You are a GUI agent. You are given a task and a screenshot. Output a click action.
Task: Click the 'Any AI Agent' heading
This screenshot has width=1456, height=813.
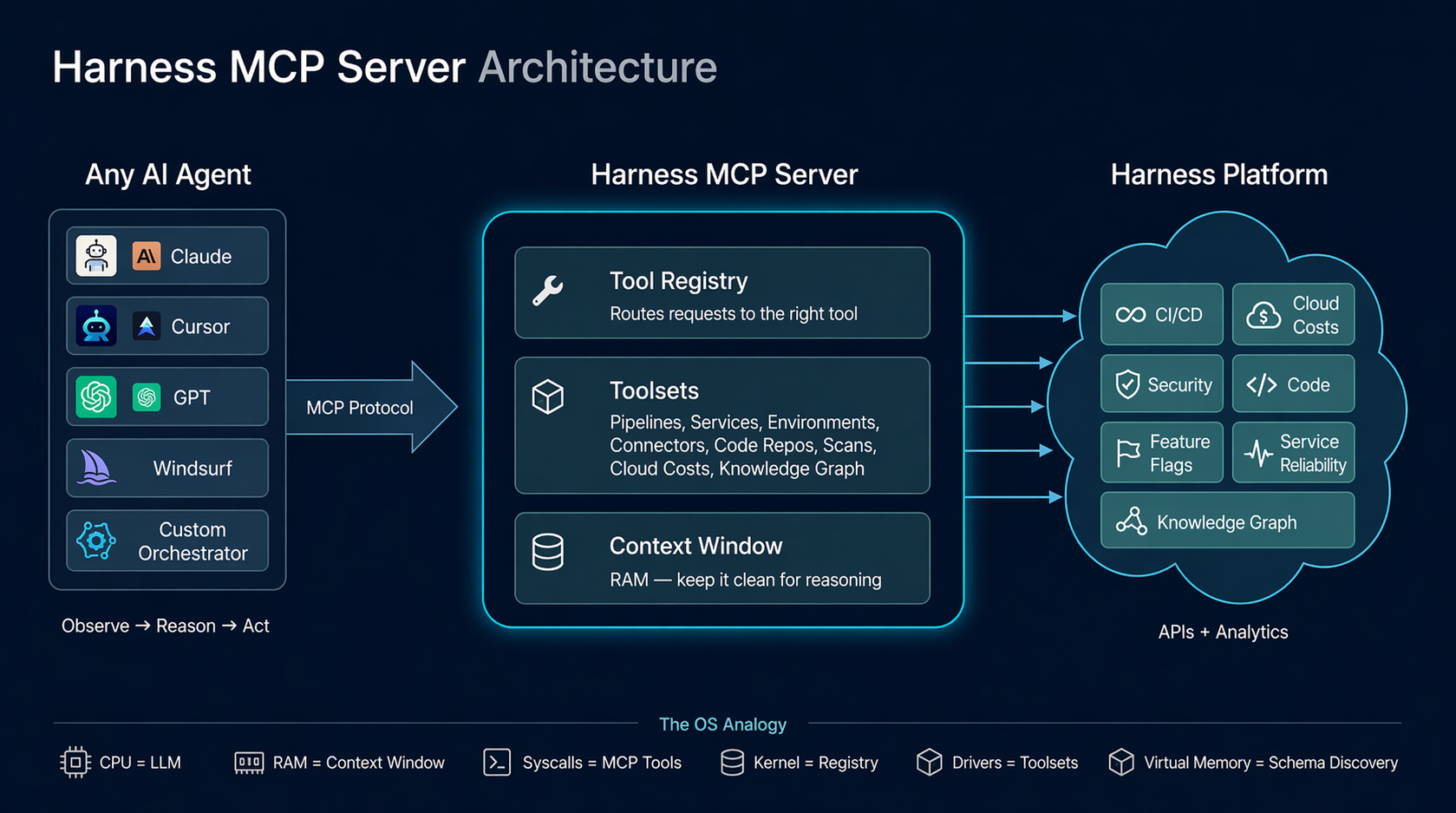[167, 175]
